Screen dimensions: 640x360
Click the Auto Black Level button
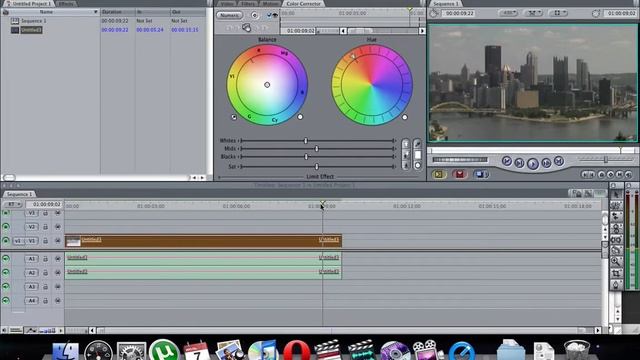click(x=405, y=165)
